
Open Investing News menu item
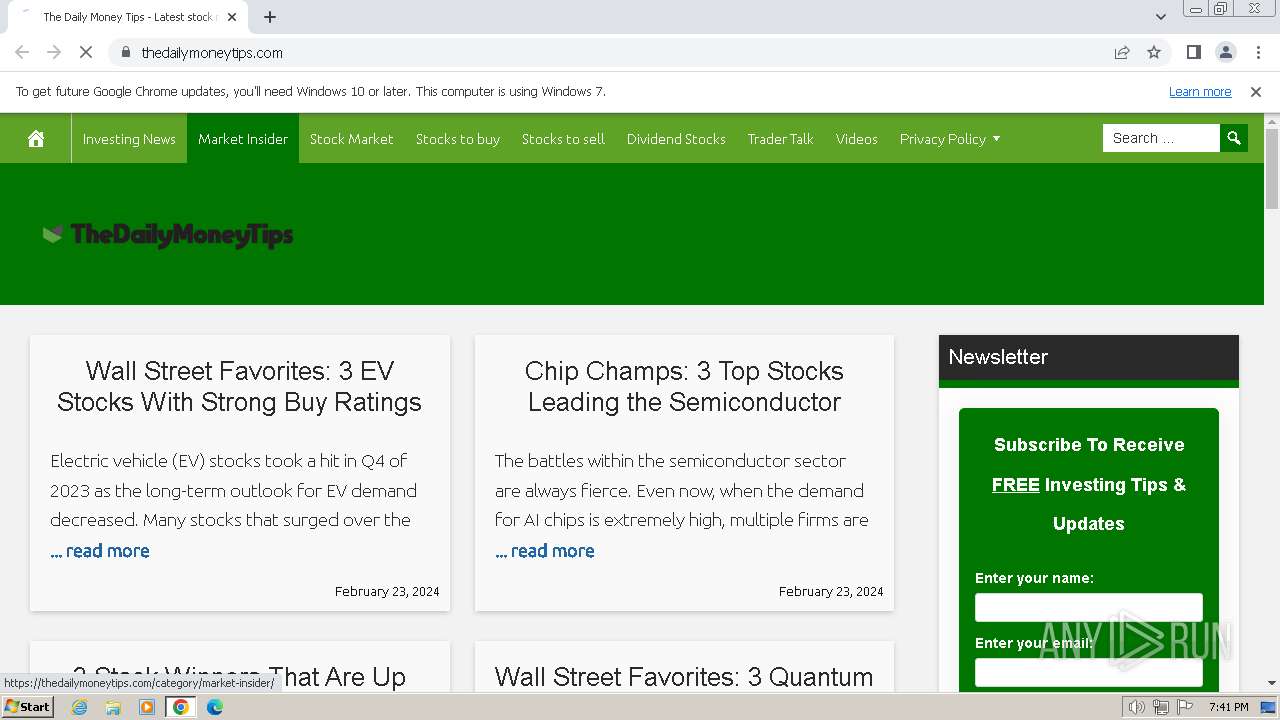pos(129,139)
